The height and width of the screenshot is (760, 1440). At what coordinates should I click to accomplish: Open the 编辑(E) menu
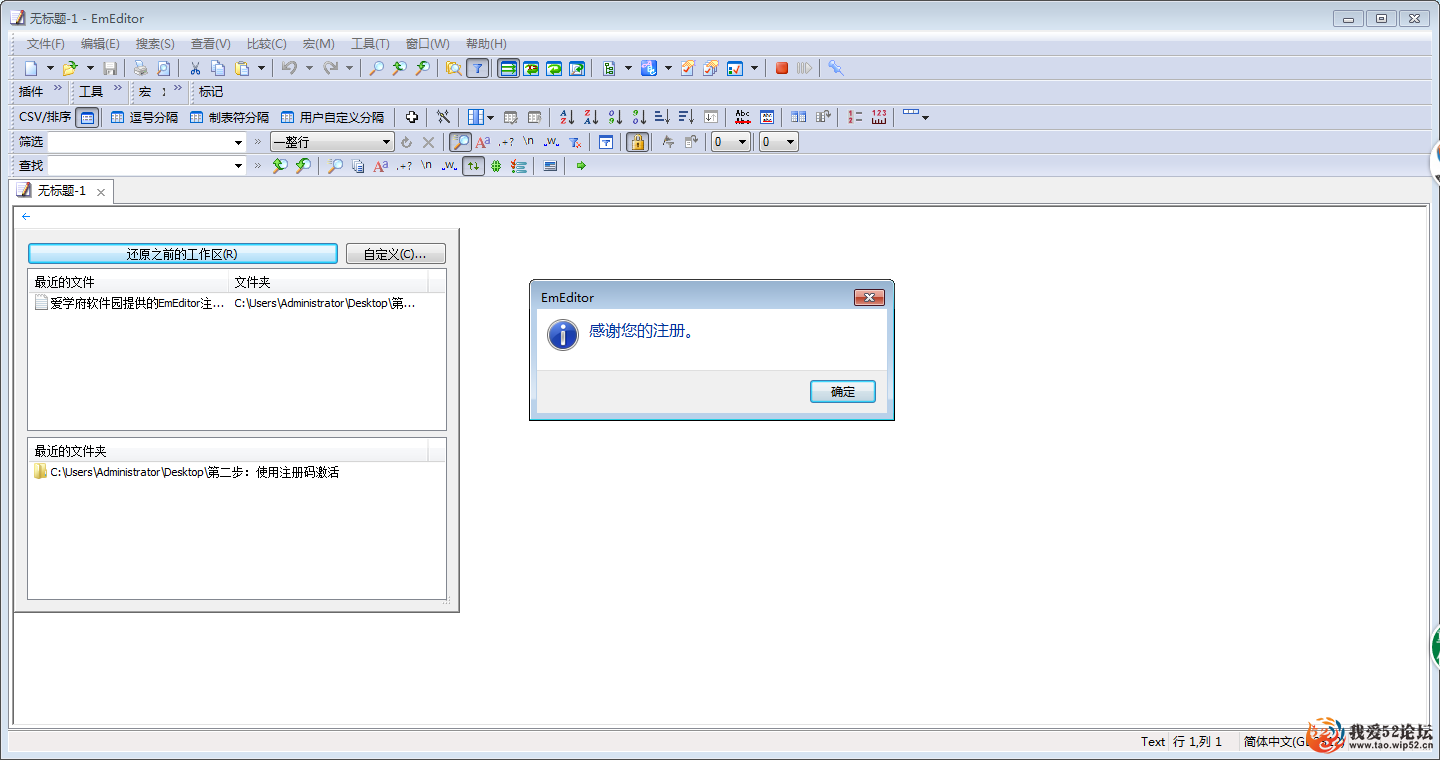(x=100, y=44)
